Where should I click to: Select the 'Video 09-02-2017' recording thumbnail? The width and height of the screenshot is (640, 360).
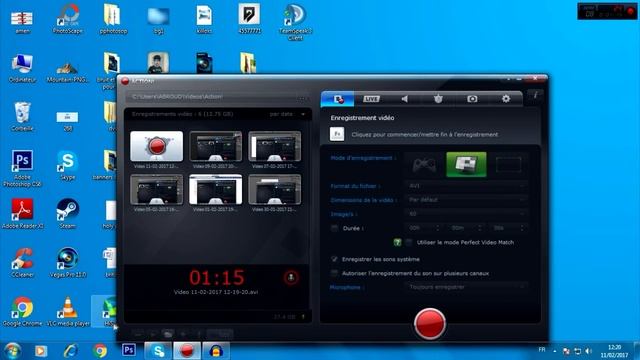216,146
